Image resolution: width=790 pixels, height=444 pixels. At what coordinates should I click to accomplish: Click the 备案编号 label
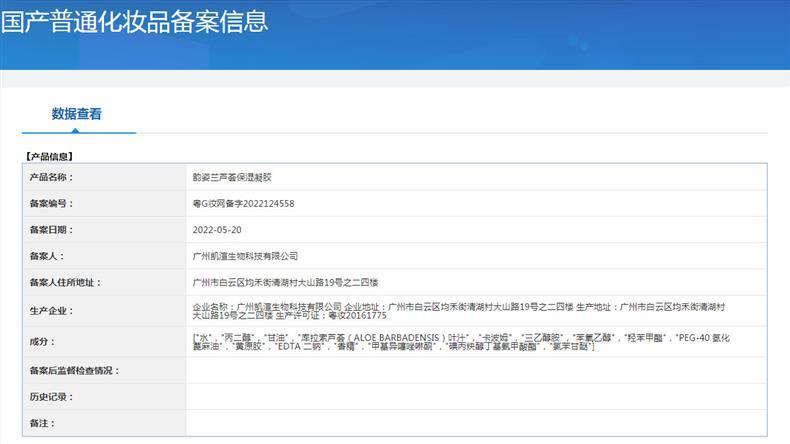[x=51, y=204]
